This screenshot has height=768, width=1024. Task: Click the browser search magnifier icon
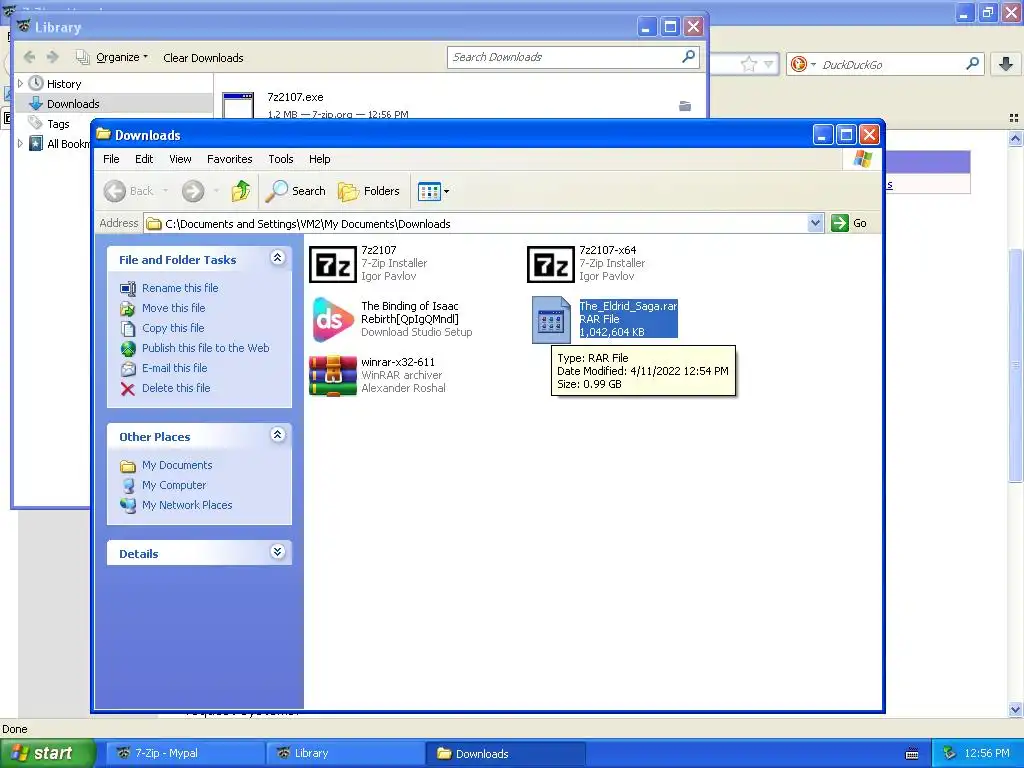972,63
